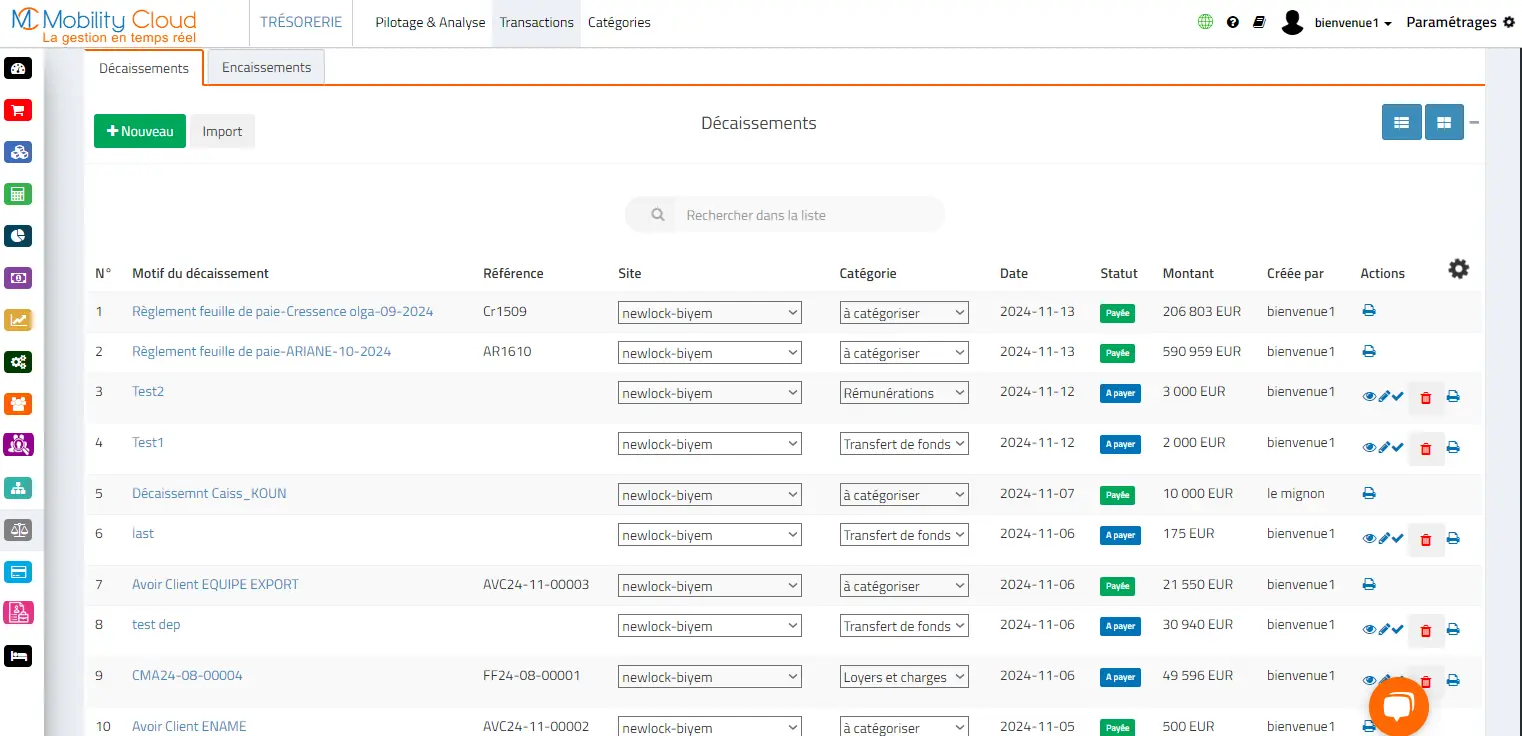Viewport: 1522px width, 736px height.
Task: Open the pink invoice document module
Action: [x=18, y=612]
